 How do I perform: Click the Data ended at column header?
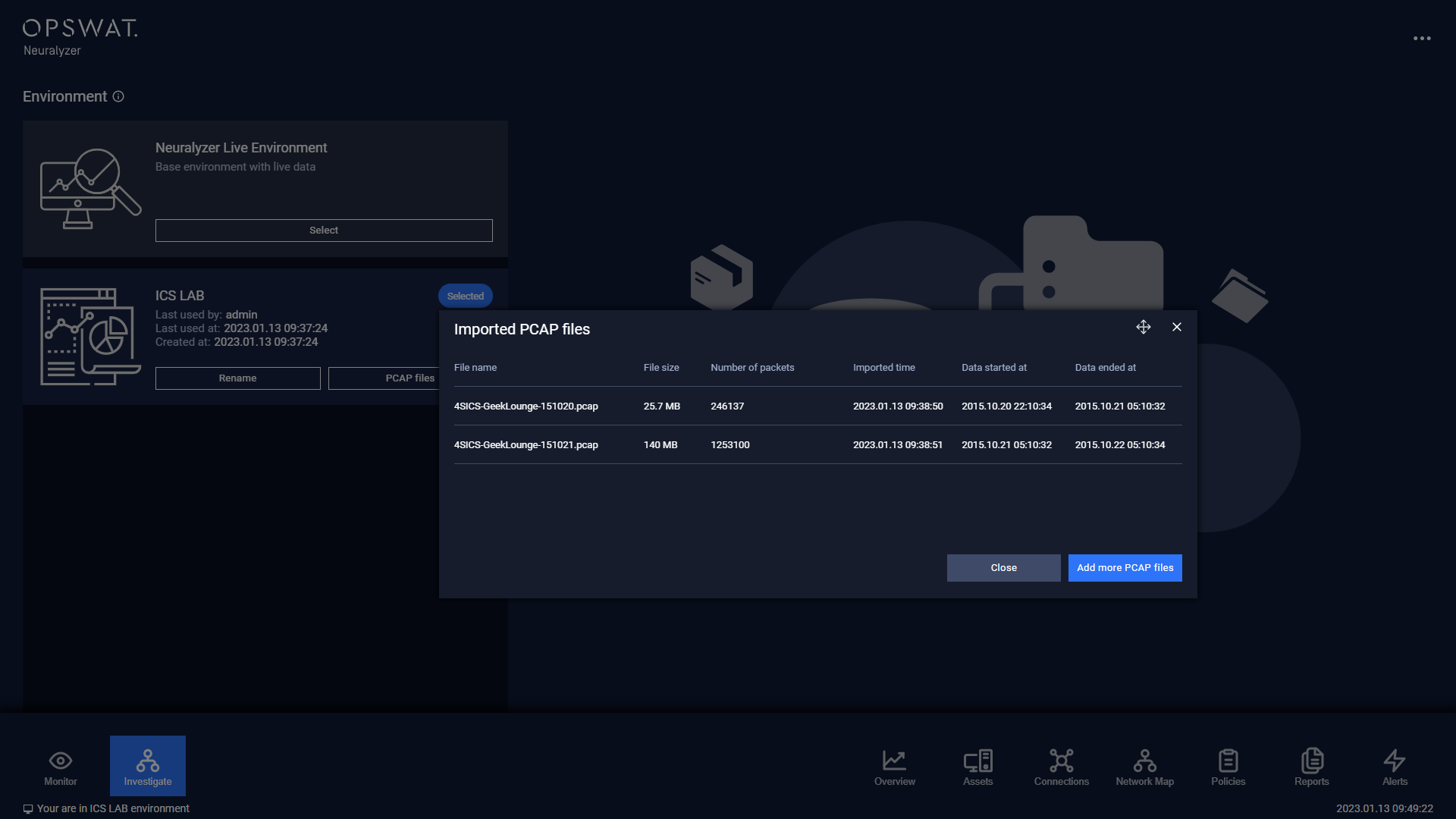click(1106, 368)
